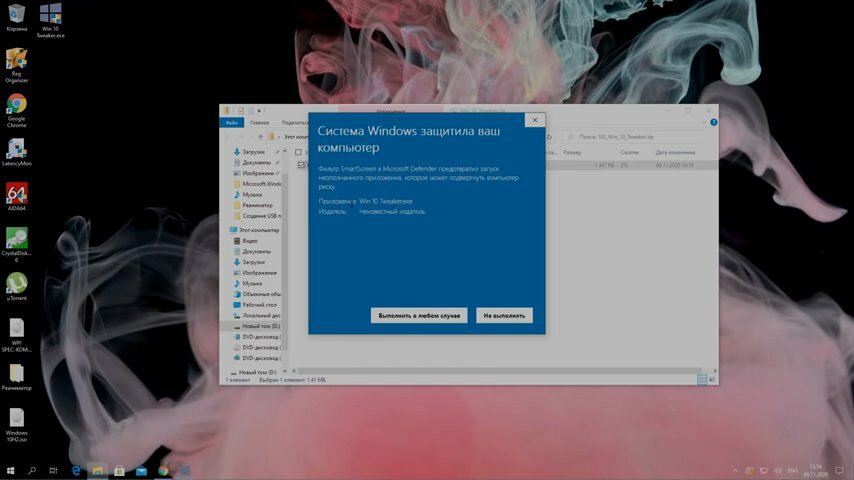Viewport: 854px width, 480px height.
Task: Sort by Сжатие column header
Action: 629,153
